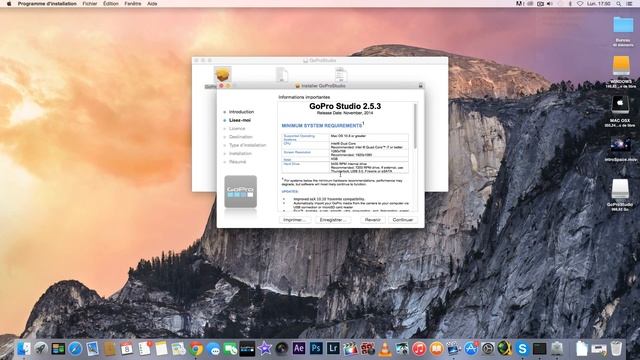Open VLC from the dock

click(x=384, y=348)
